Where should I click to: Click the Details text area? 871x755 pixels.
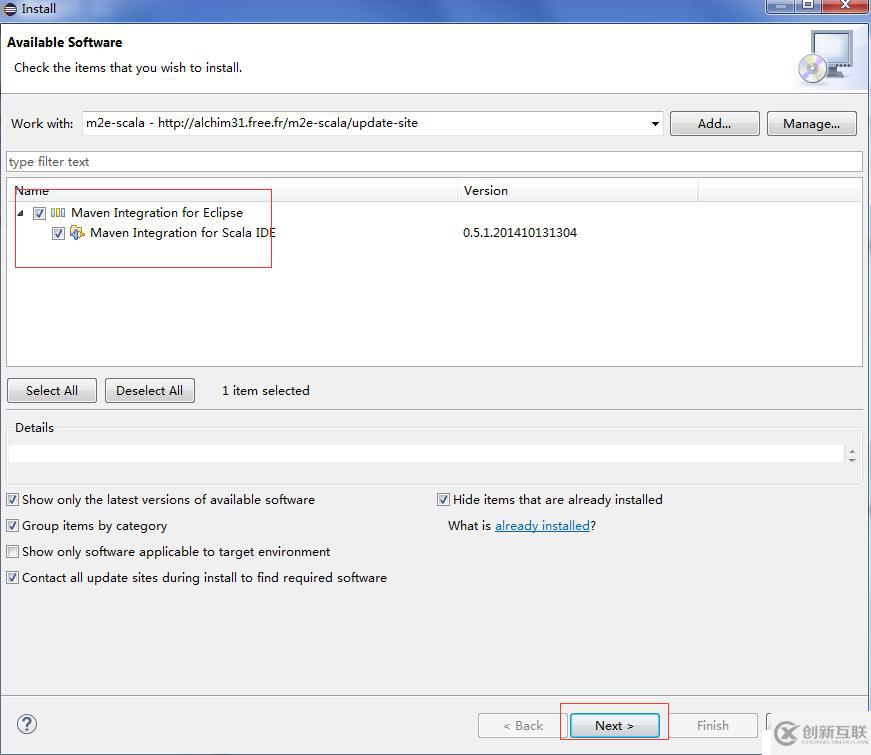point(426,453)
